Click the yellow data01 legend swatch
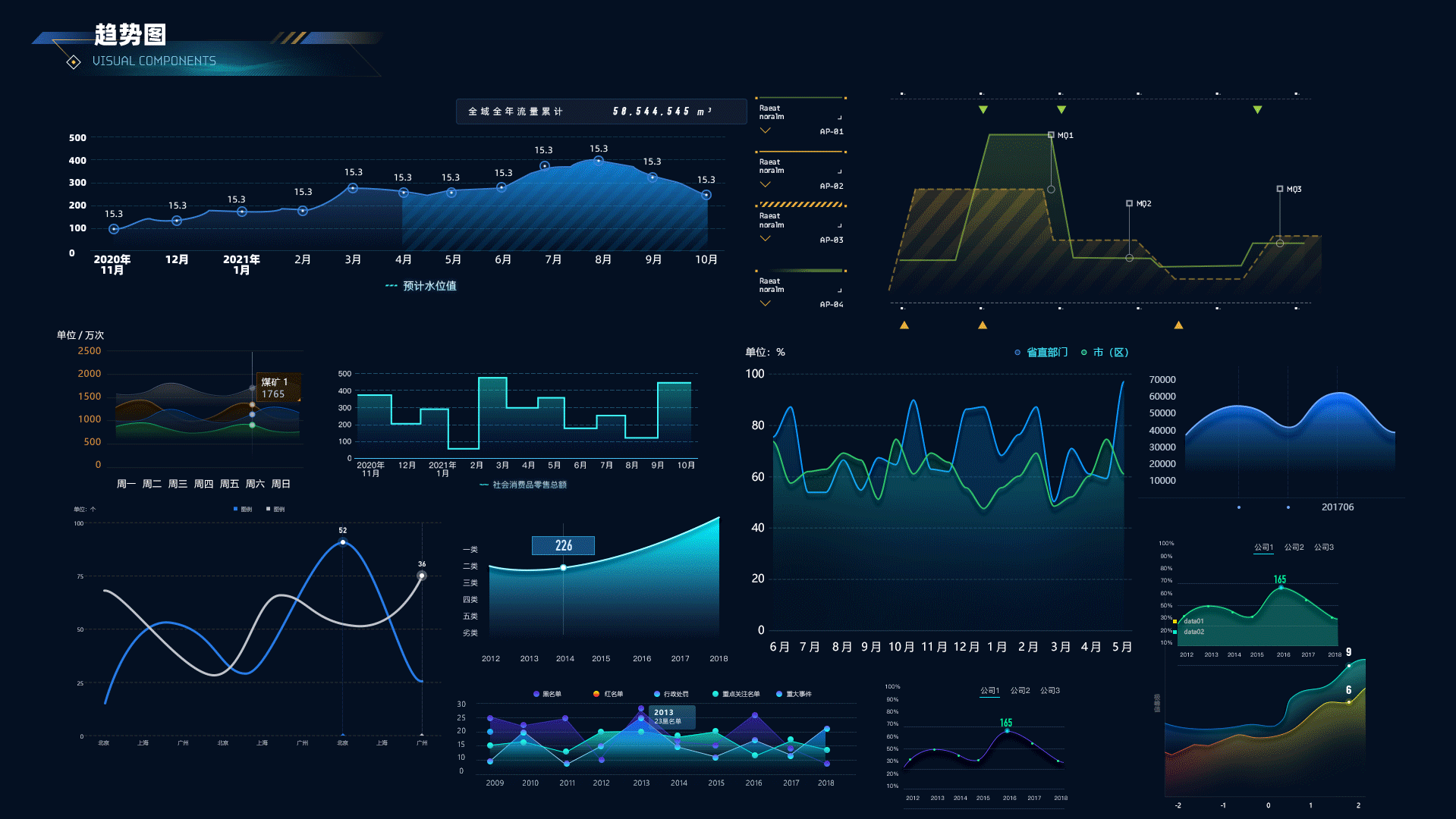This screenshot has height=819, width=1456. [1175, 621]
